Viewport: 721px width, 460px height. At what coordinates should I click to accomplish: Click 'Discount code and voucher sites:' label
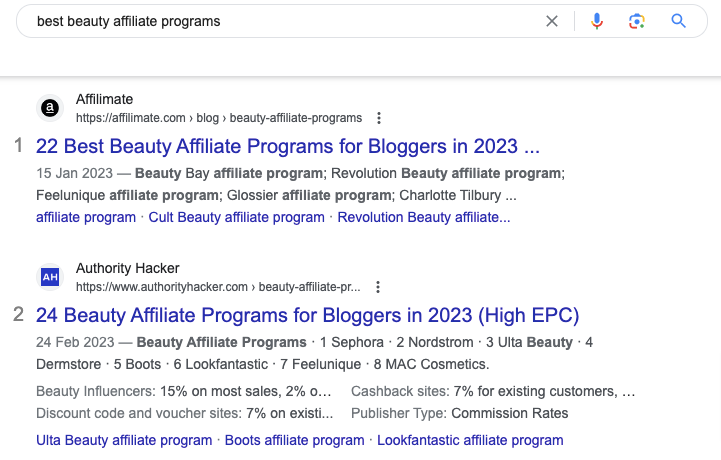click(x=139, y=413)
